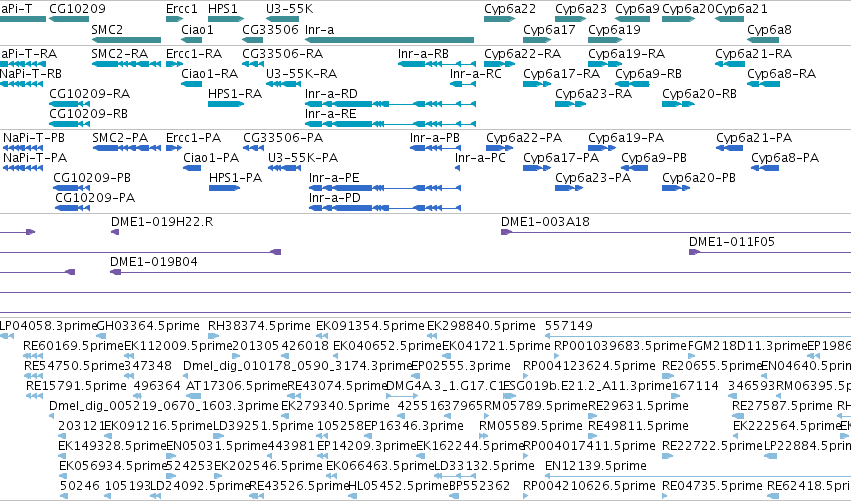This screenshot has height=501, width=851.
Task: Select the RE20655.5prime EST marker
Action: click(x=668, y=376)
